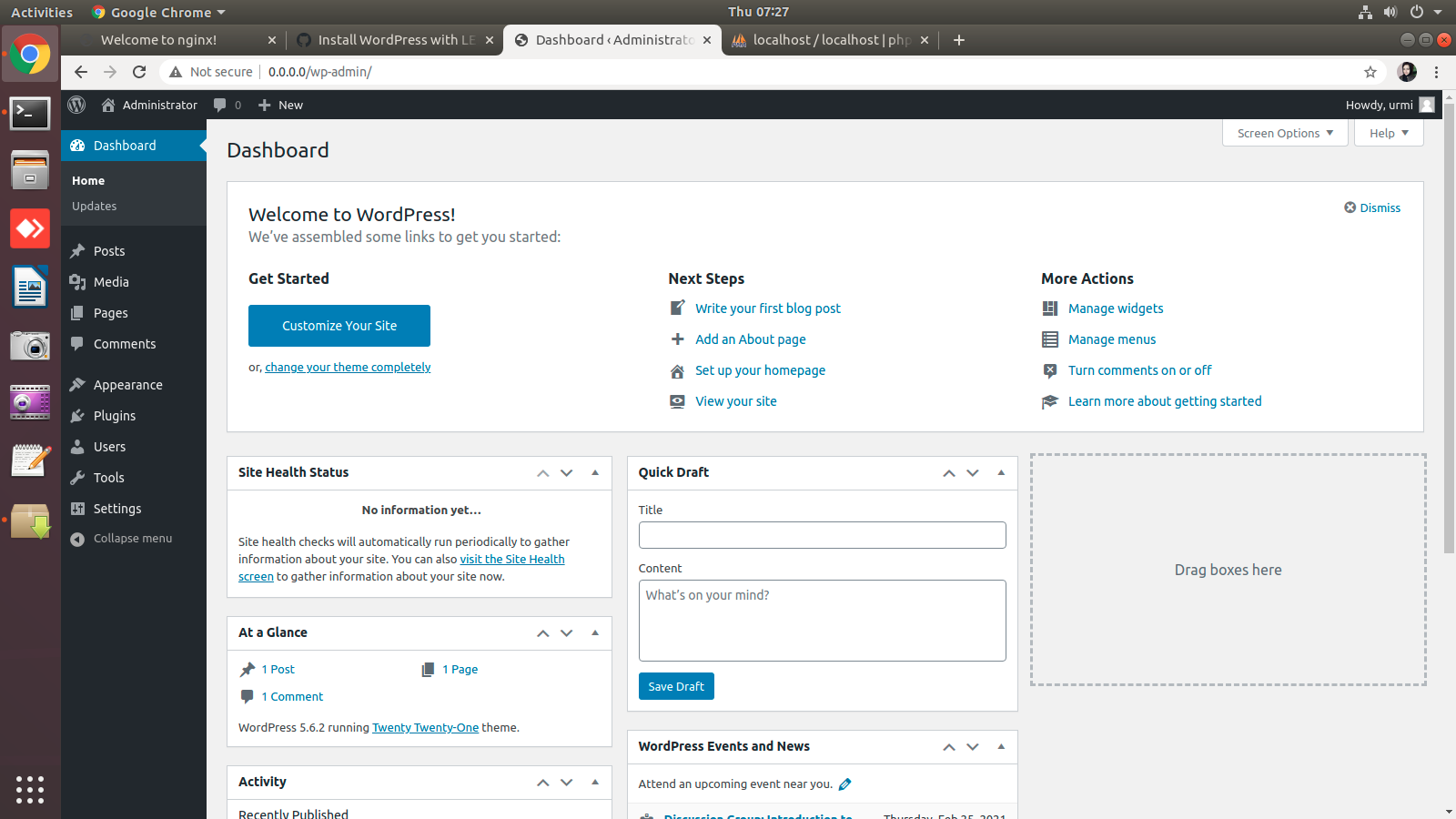This screenshot has width=1456, height=819.
Task: Click the Customize Your Site button
Action: 339,326
